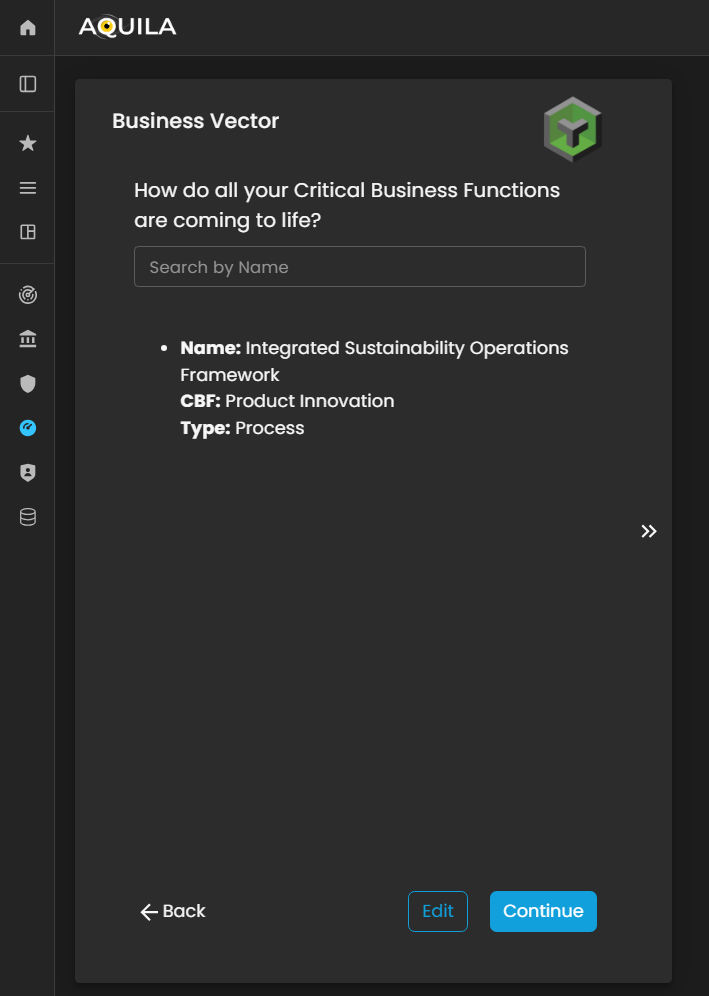Click the Aquila logo in header
The height and width of the screenshot is (996, 709).
[x=127, y=27]
